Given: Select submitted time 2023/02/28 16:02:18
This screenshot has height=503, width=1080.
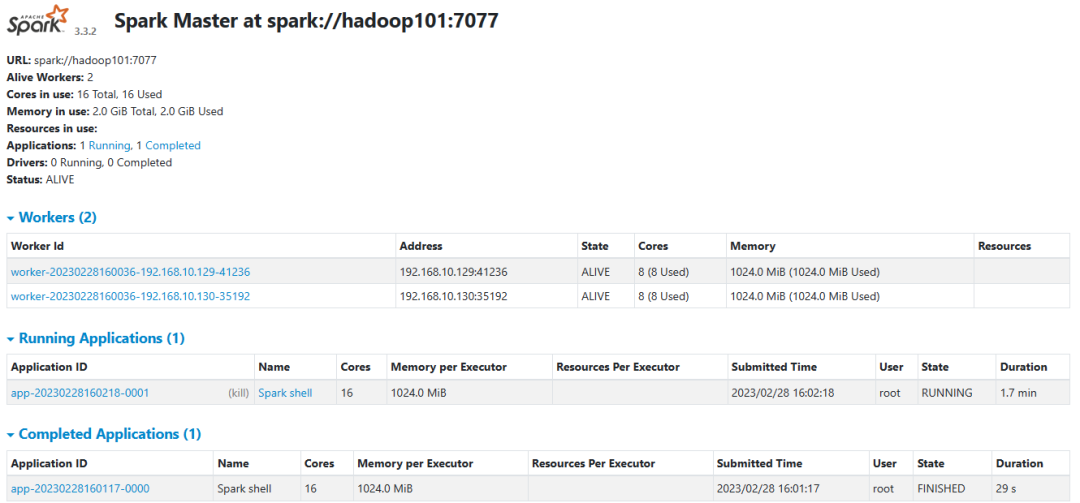Looking at the screenshot, I should click(x=783, y=393).
